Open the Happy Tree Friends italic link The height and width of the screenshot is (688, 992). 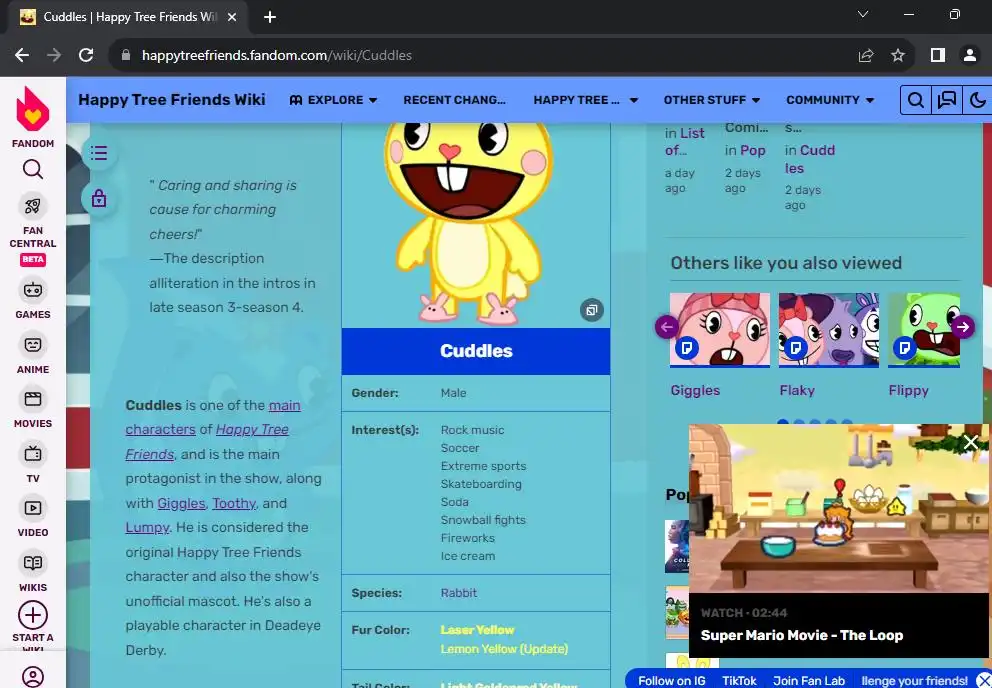pyautogui.click(x=207, y=442)
